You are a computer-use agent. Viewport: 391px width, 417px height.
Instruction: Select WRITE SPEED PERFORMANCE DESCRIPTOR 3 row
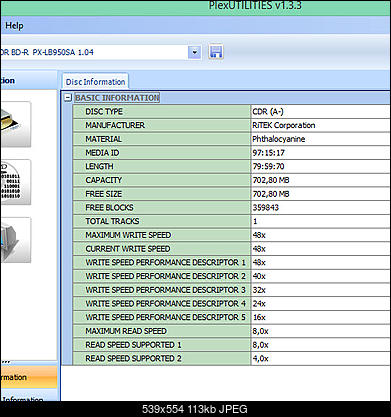click(232, 290)
